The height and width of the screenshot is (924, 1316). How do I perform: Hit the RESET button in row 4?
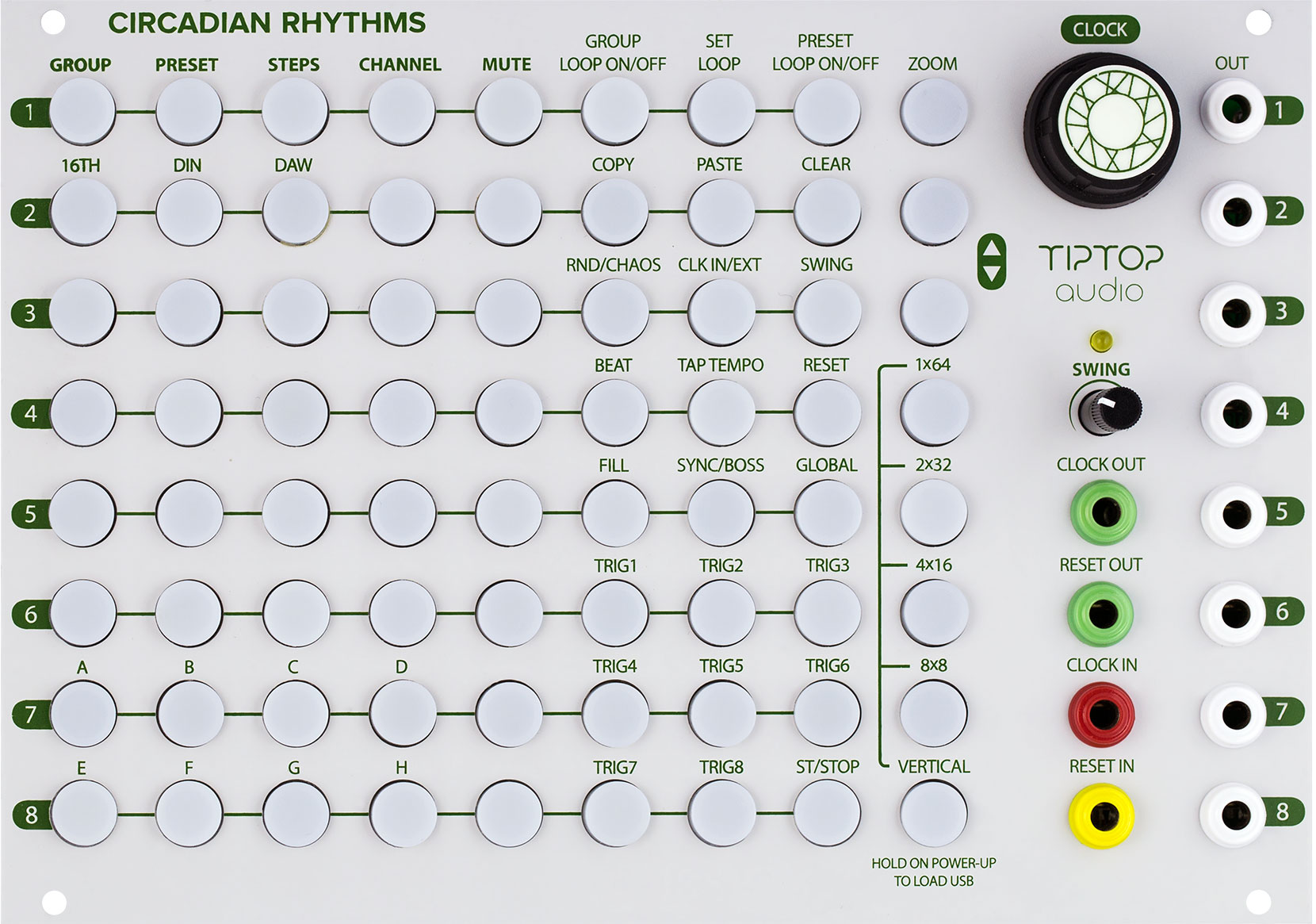[x=827, y=412]
